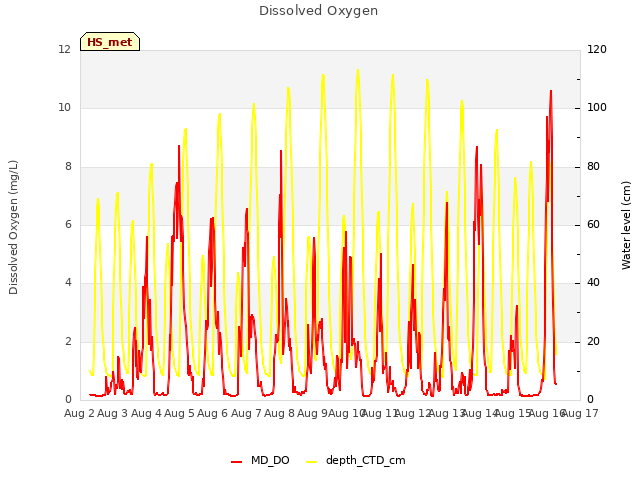The image size is (640, 480).
Task: Click the Dissolved Oxygen (mg/L) axis title
Action: point(13,227)
